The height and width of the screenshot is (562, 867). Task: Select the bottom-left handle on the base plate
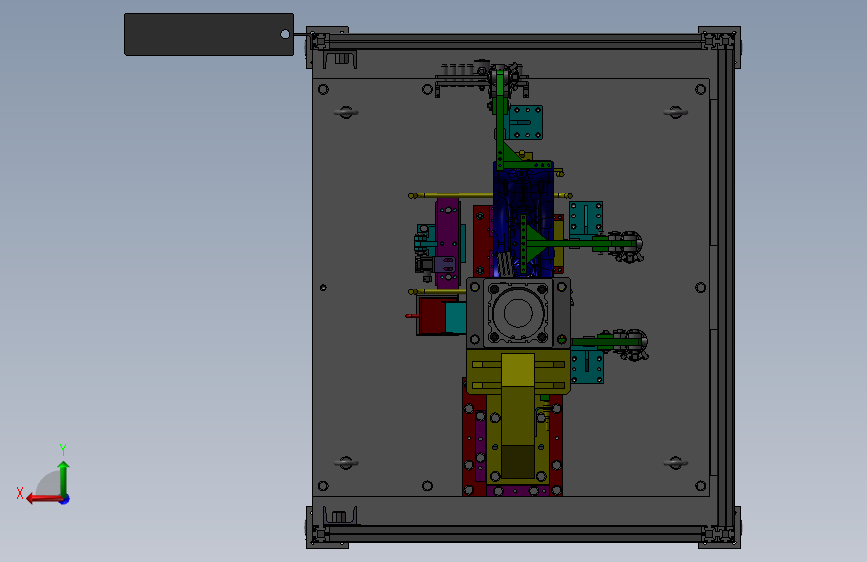click(346, 462)
